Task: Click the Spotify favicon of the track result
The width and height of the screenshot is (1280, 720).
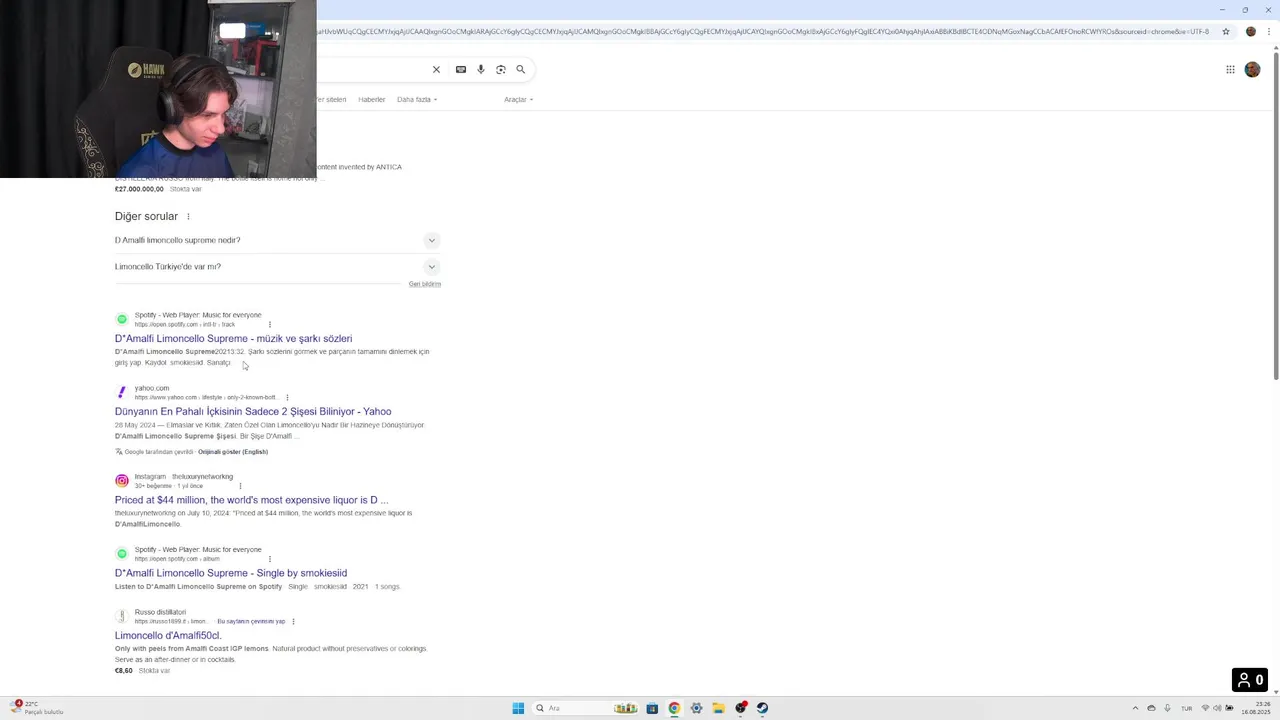Action: click(122, 319)
